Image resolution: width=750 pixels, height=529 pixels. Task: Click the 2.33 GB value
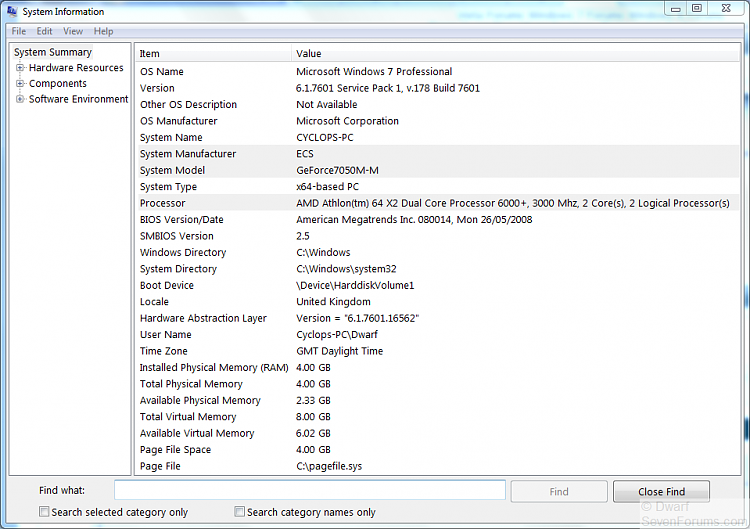click(x=313, y=400)
